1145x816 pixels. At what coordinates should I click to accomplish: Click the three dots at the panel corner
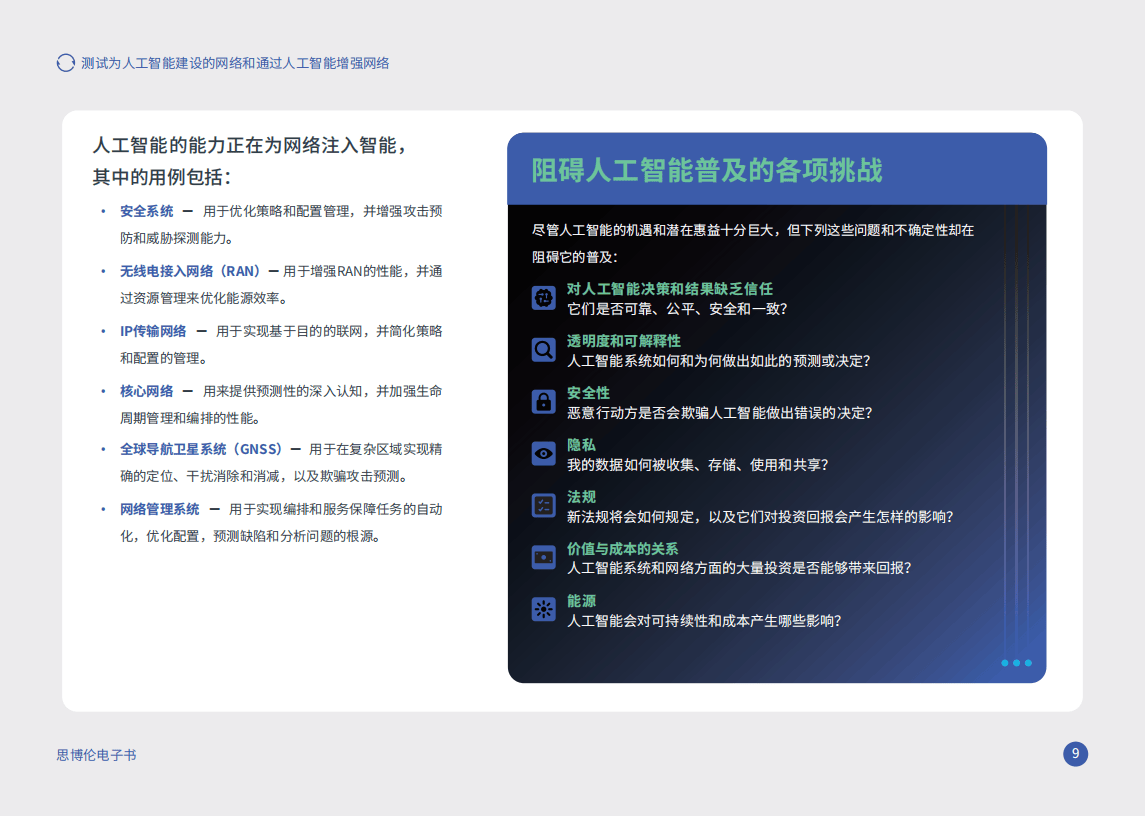[x=1016, y=663]
